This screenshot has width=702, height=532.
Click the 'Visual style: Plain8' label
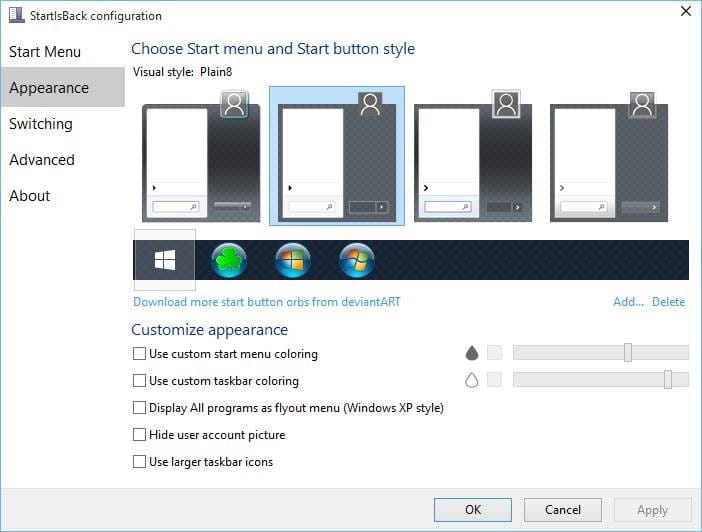(183, 72)
